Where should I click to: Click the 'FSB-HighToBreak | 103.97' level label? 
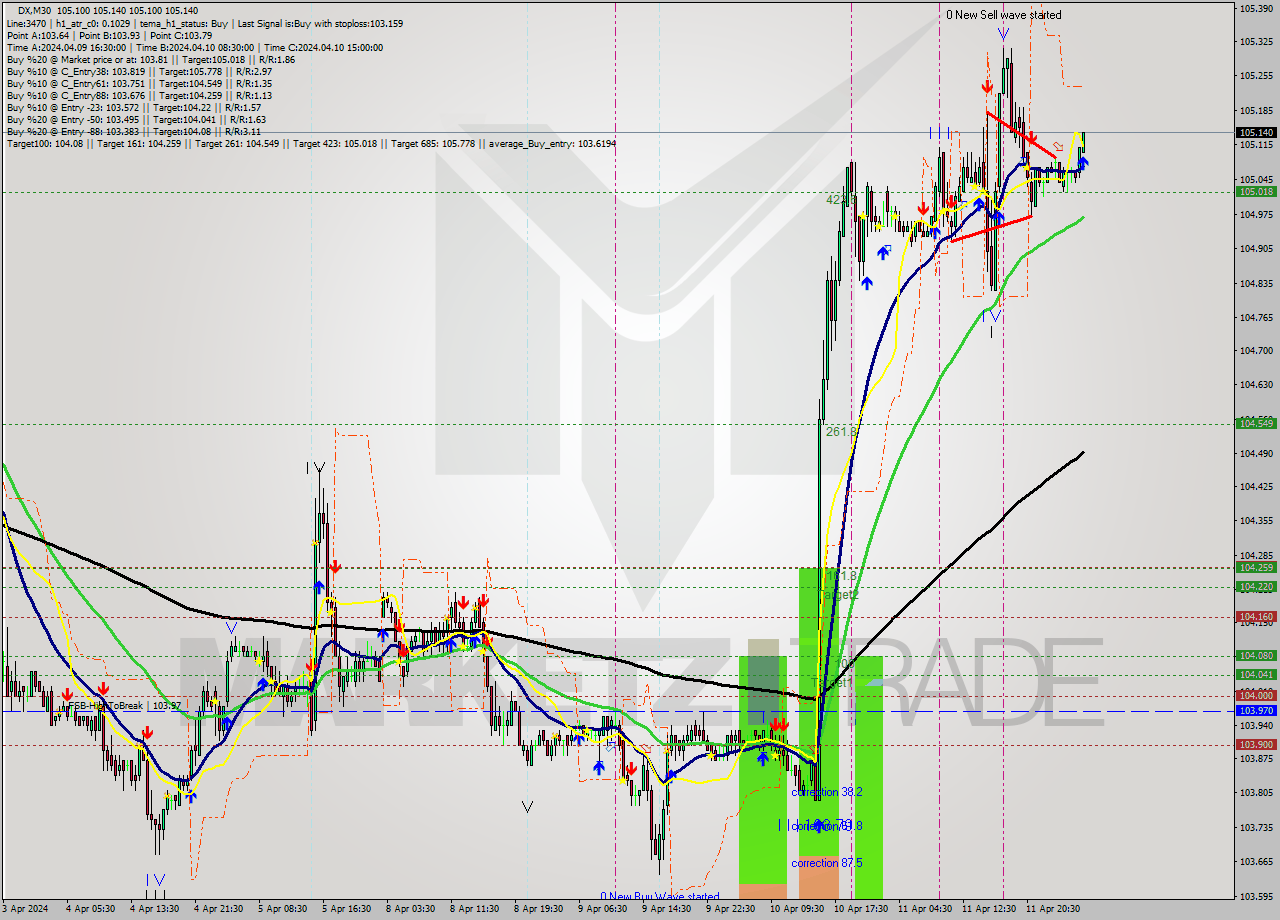point(125,706)
